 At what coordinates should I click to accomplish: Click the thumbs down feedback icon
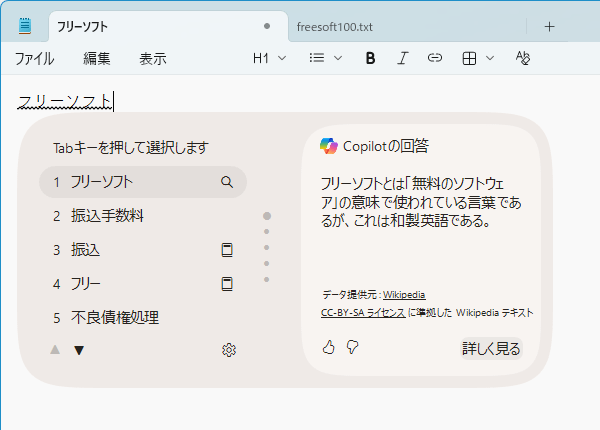(352, 347)
